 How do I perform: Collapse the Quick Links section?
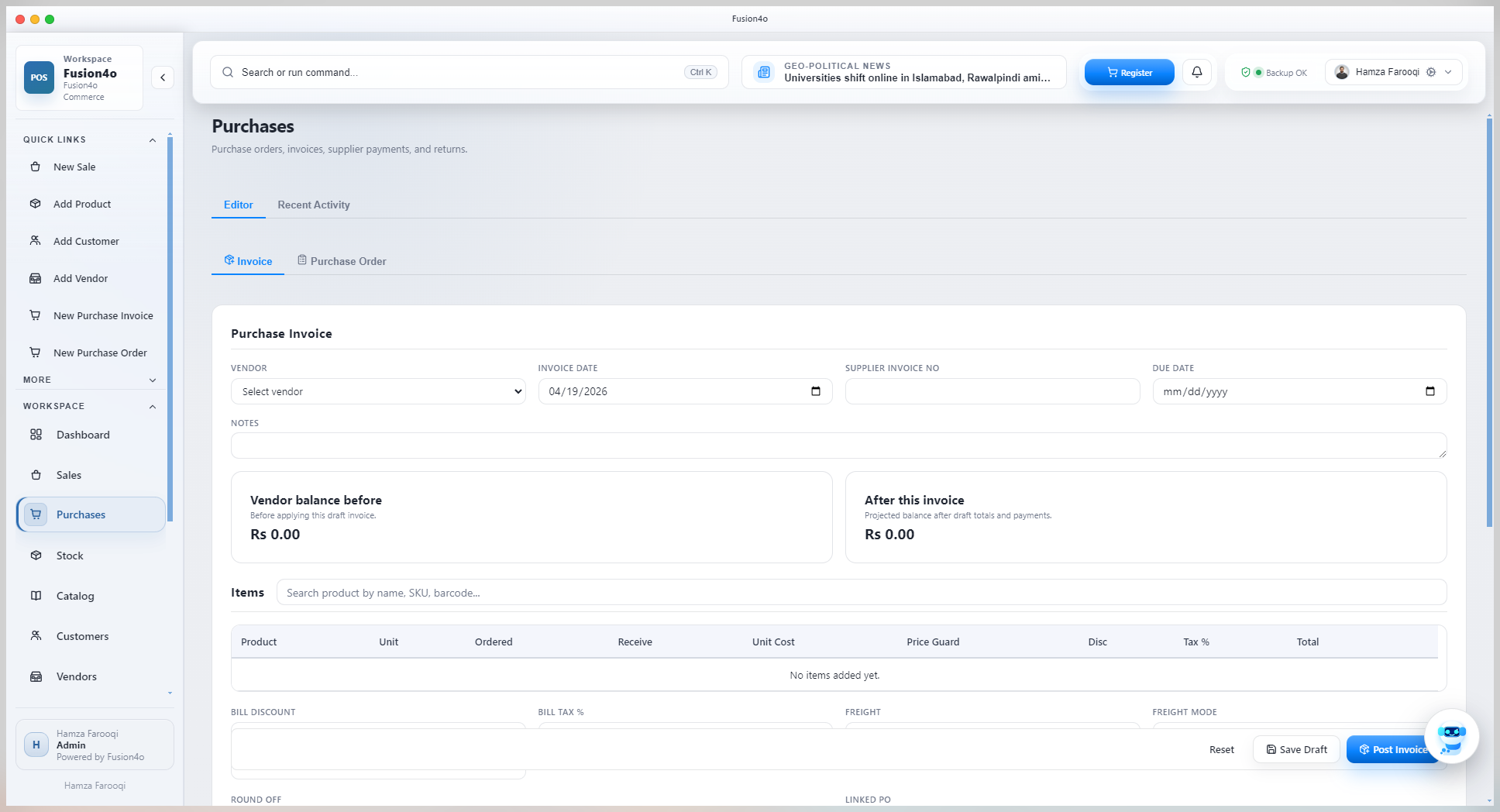pyautogui.click(x=152, y=139)
